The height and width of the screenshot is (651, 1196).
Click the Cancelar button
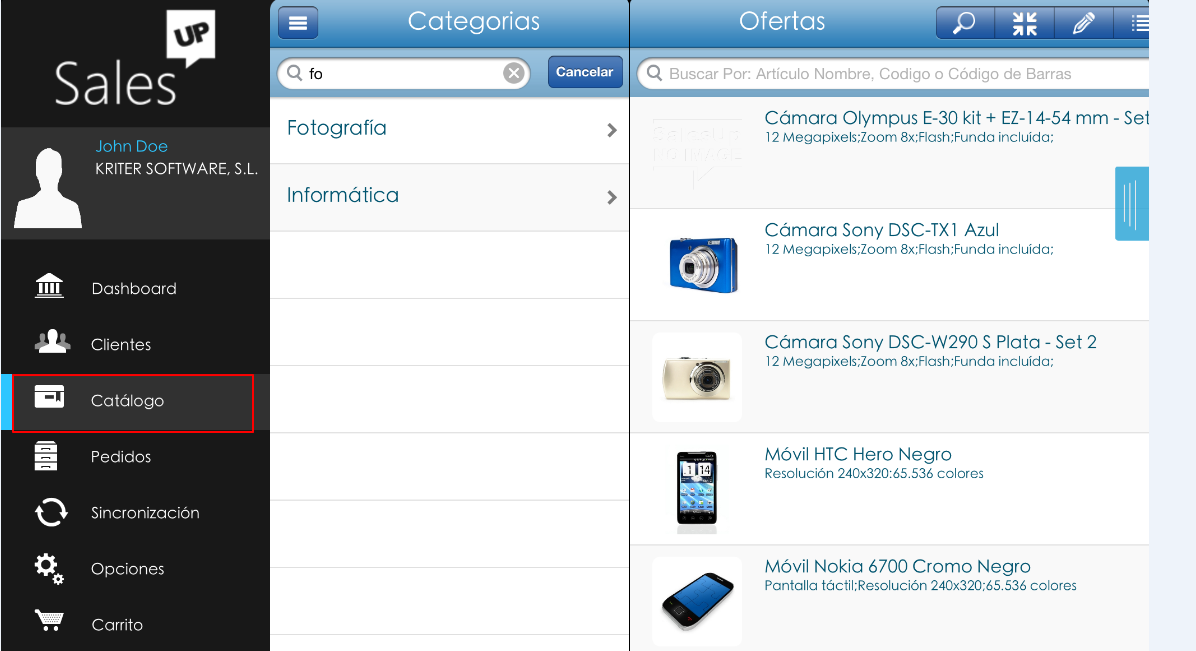585,72
